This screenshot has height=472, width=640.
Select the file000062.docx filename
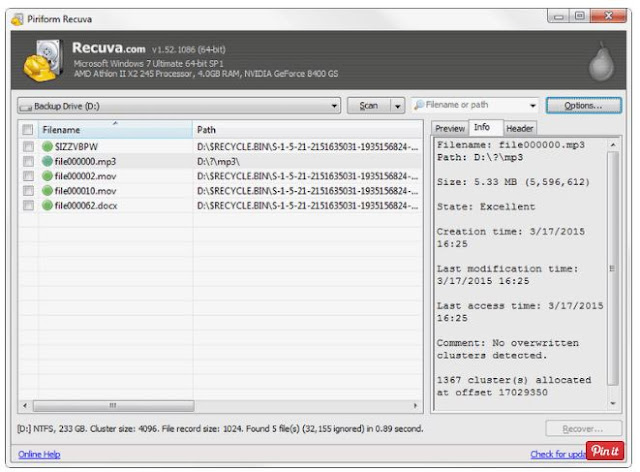coord(86,206)
